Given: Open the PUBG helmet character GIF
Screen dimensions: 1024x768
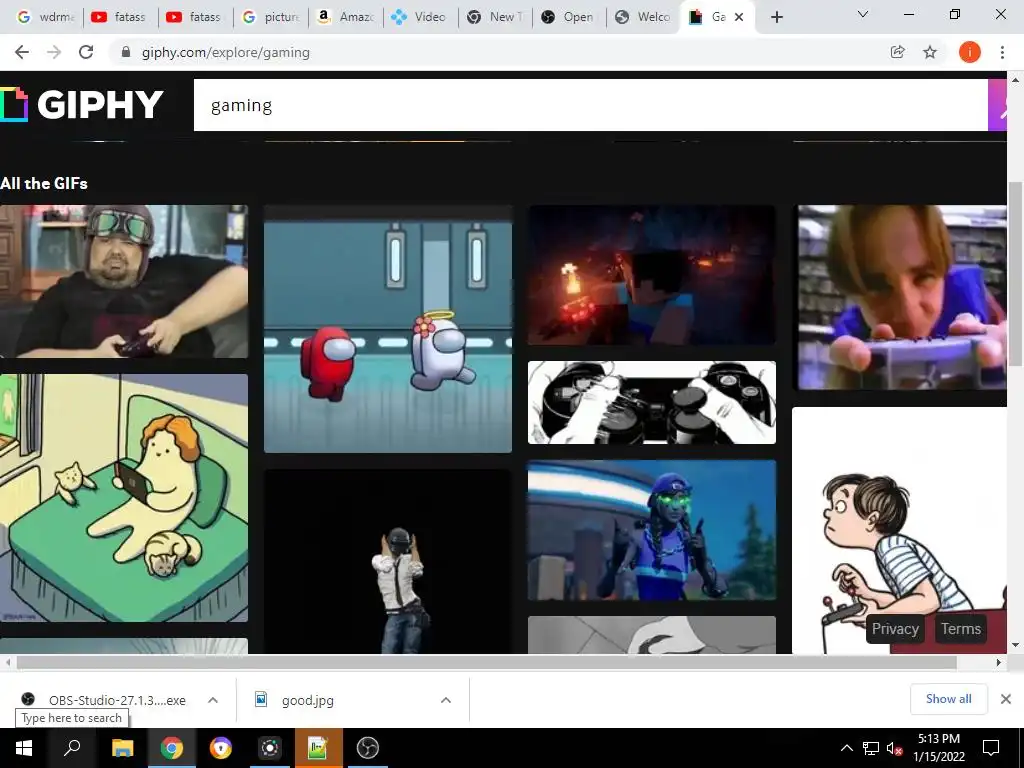Looking at the screenshot, I should click(388, 562).
